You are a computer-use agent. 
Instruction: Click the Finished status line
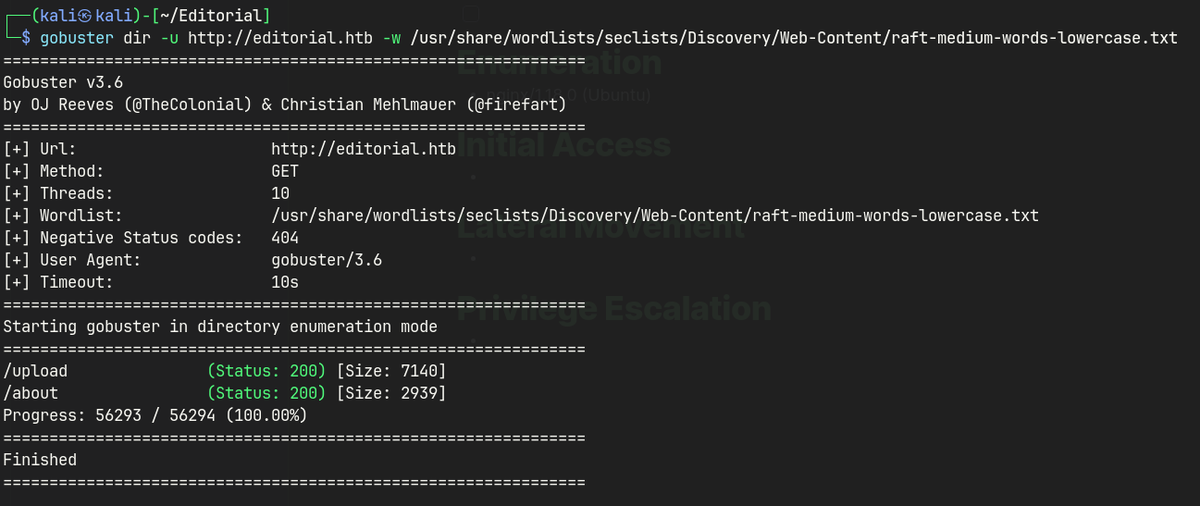coord(40,460)
